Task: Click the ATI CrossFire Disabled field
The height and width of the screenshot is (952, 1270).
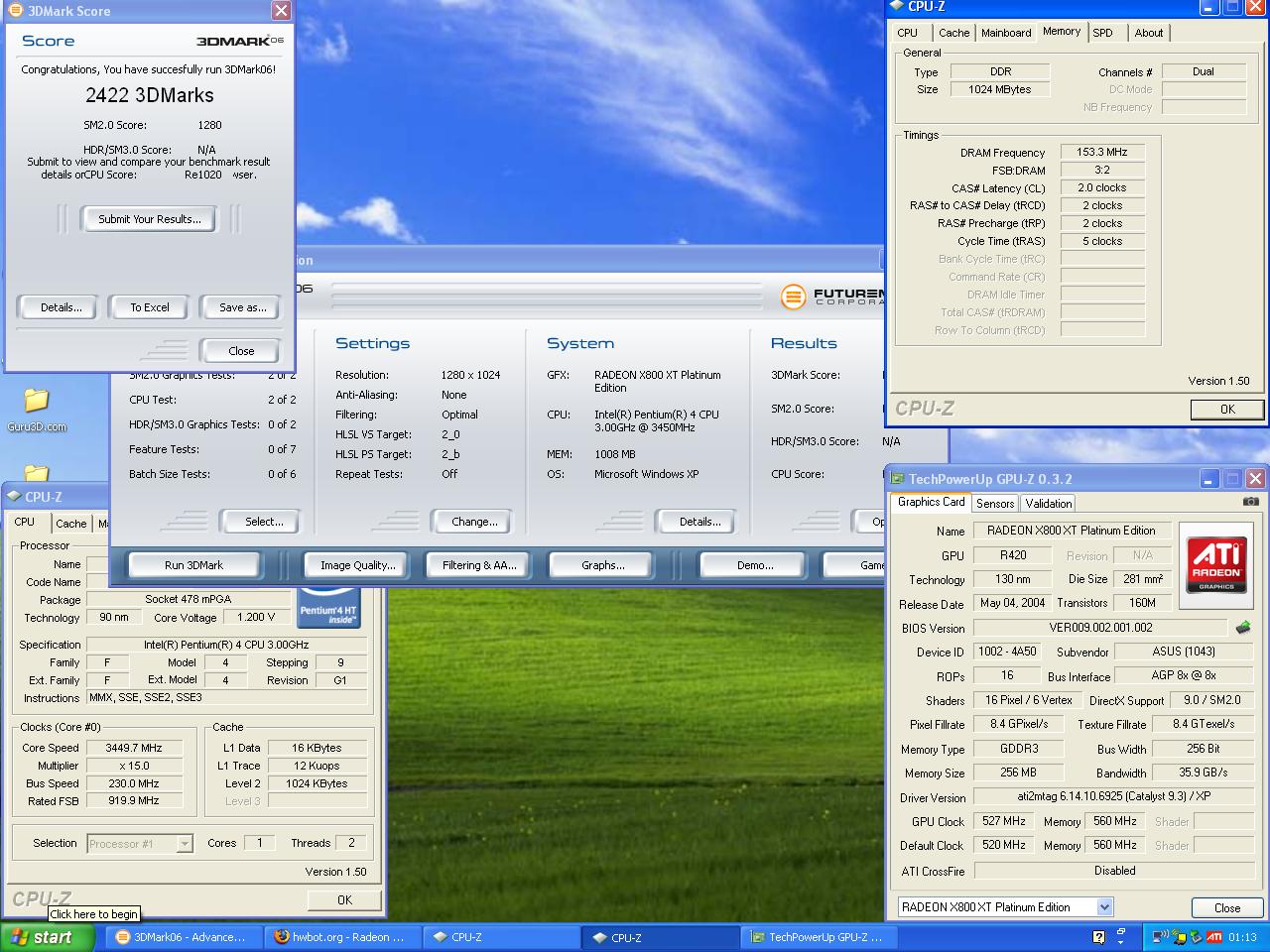Action: pos(1113,871)
